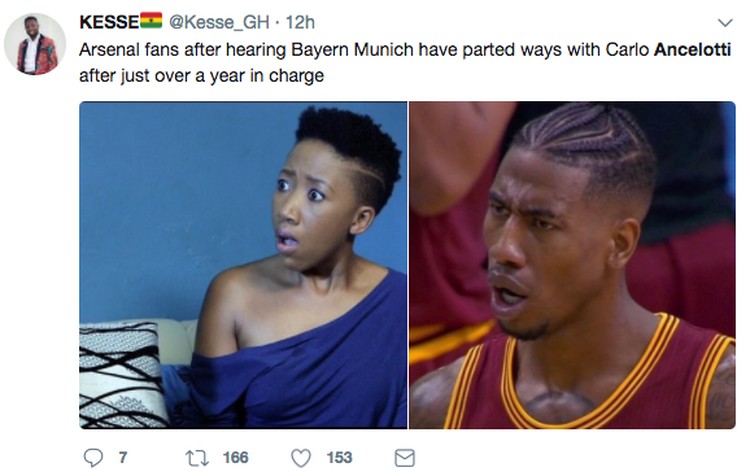Visit the @Kesse_GH handle link
This screenshot has height=476, width=750.
point(219,22)
